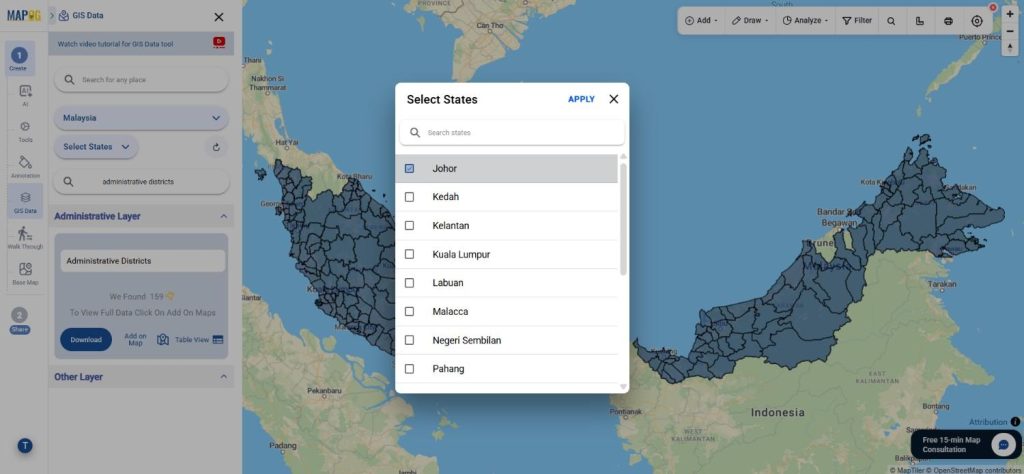Open the Draw menu
Screen dimensions: 1024x474
click(749, 21)
